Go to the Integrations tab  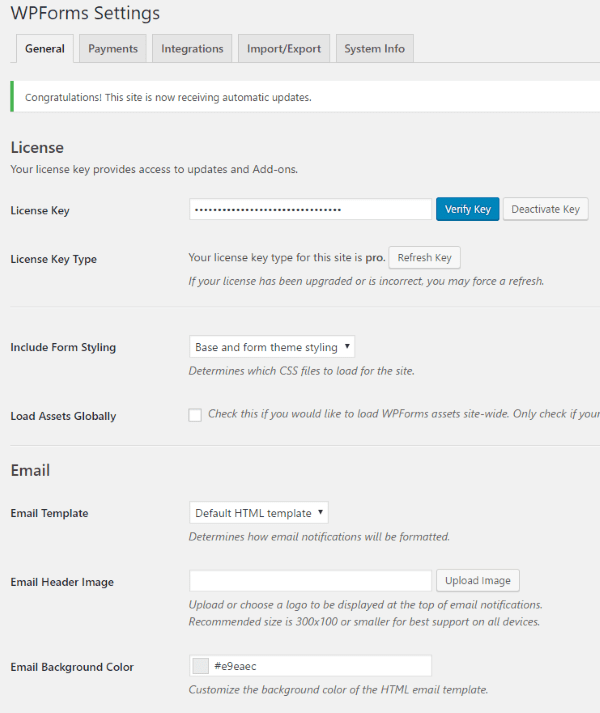[x=192, y=49]
